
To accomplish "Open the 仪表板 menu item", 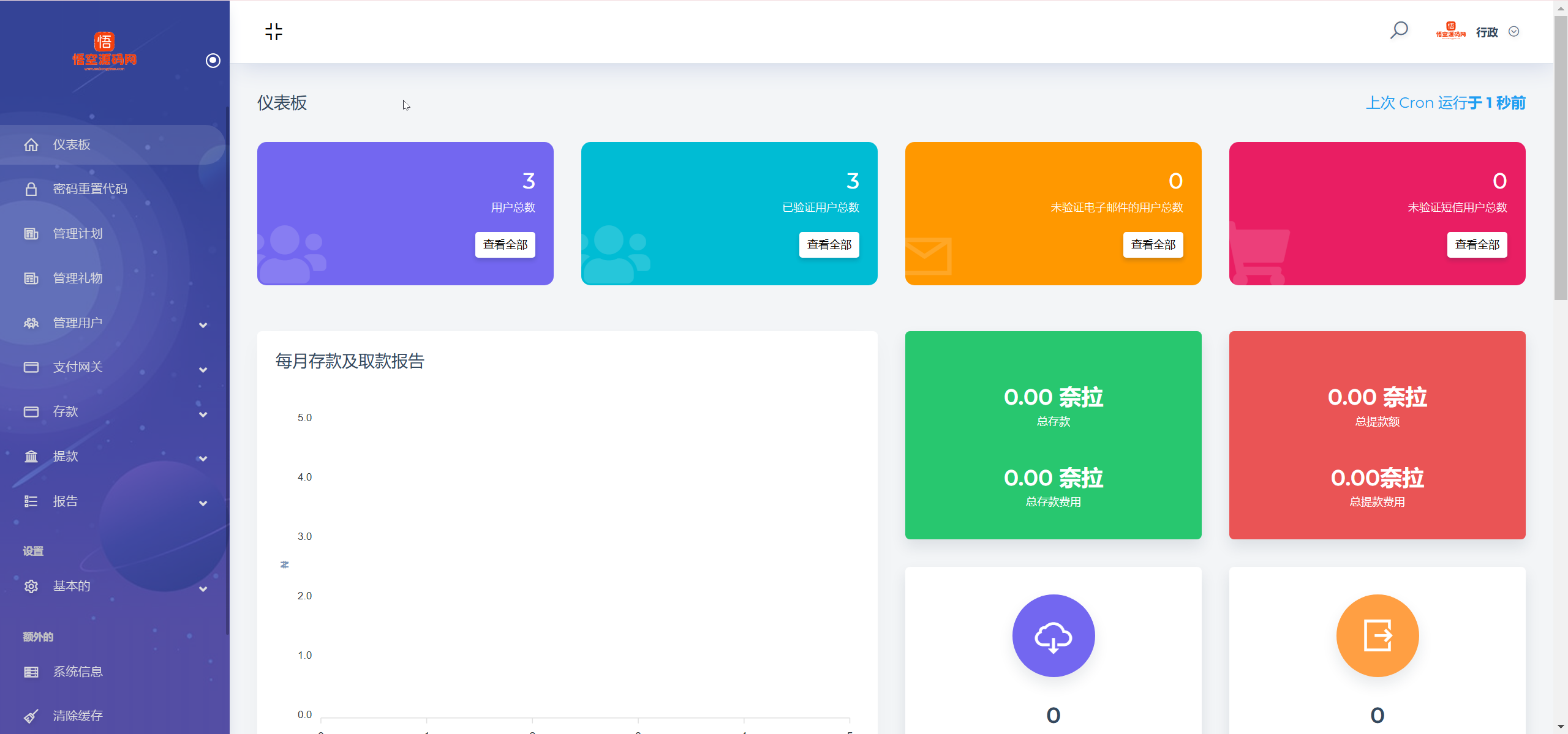I will (113, 145).
